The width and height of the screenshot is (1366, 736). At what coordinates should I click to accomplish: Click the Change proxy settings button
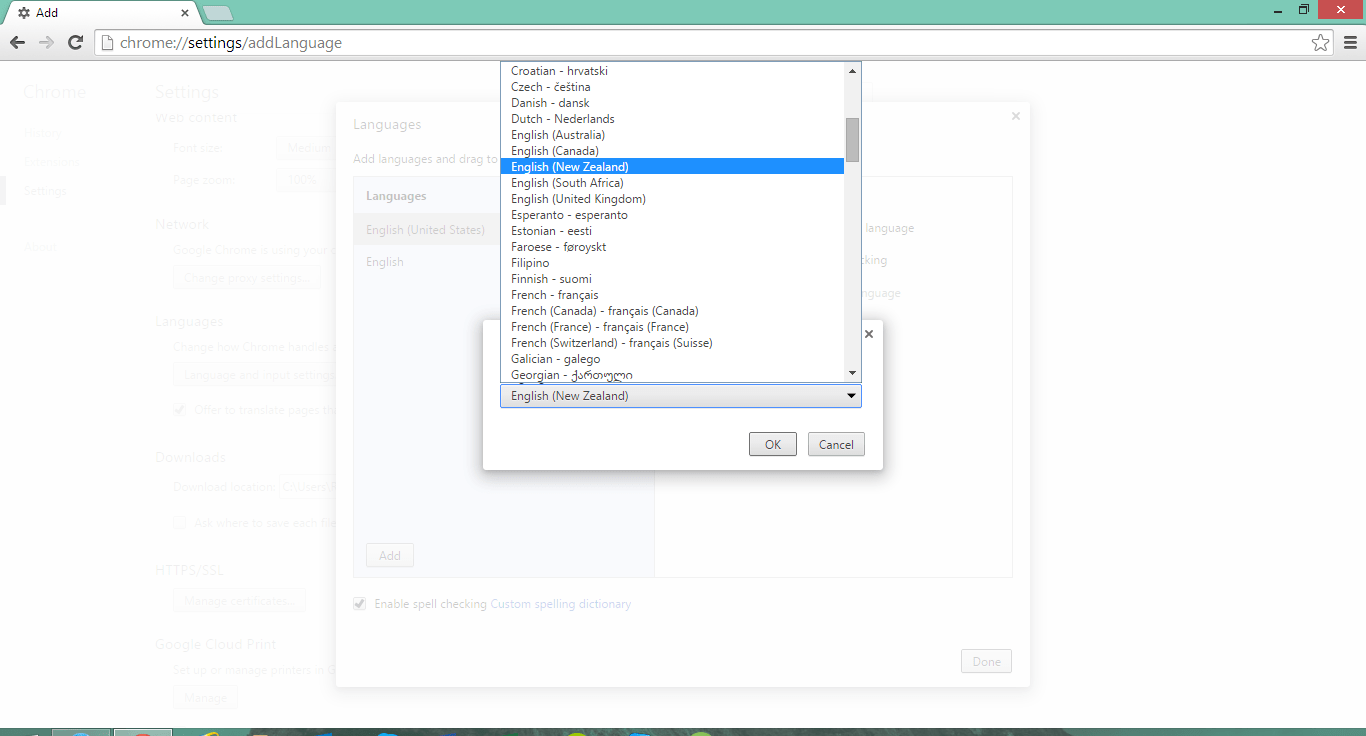pyautogui.click(x=246, y=278)
